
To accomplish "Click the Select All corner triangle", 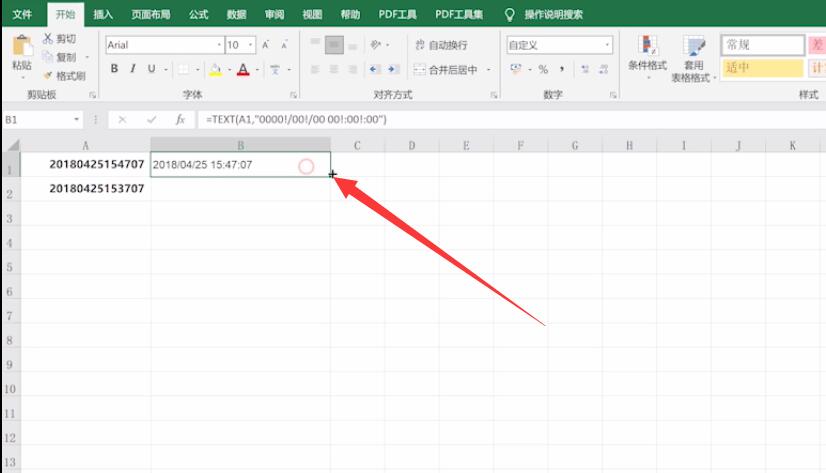I will [x=12, y=145].
